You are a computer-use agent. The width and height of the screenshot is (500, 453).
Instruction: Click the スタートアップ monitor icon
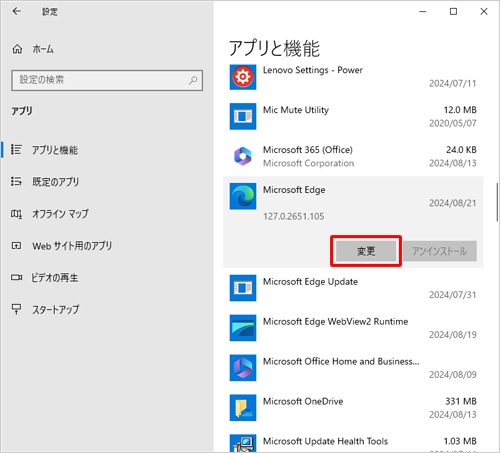(x=16, y=309)
